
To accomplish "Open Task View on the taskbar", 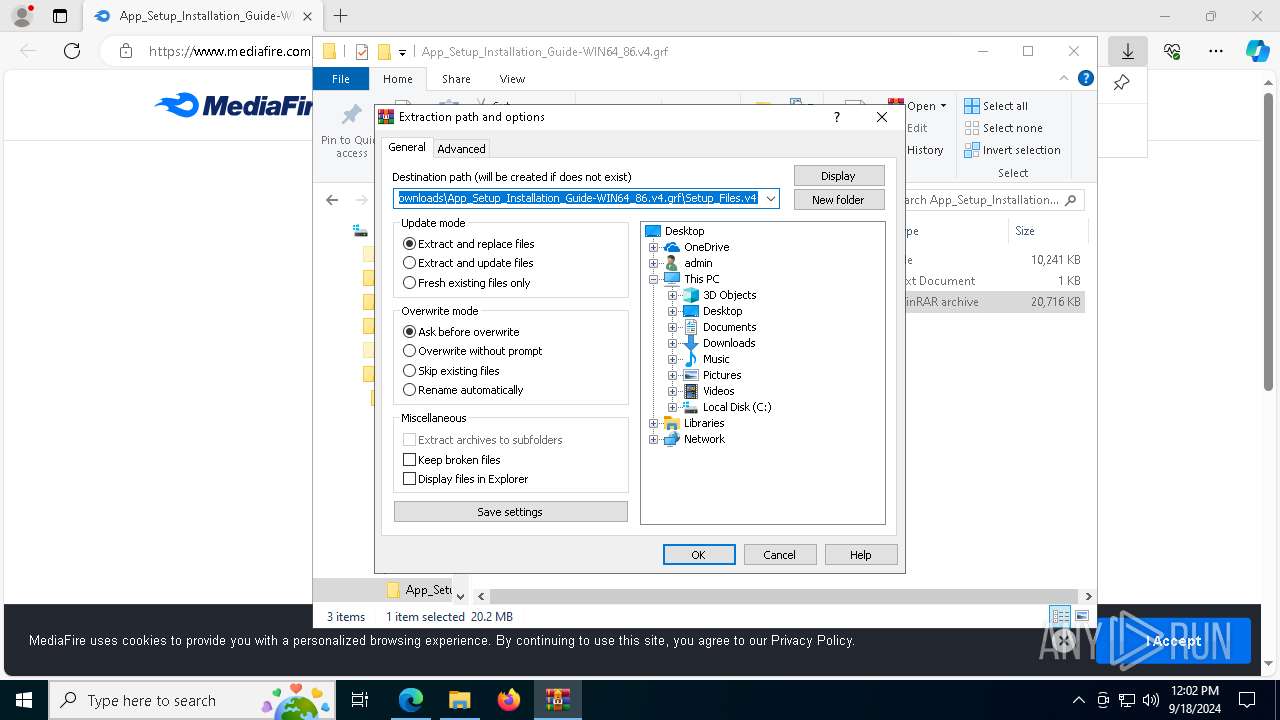I will coord(360,700).
